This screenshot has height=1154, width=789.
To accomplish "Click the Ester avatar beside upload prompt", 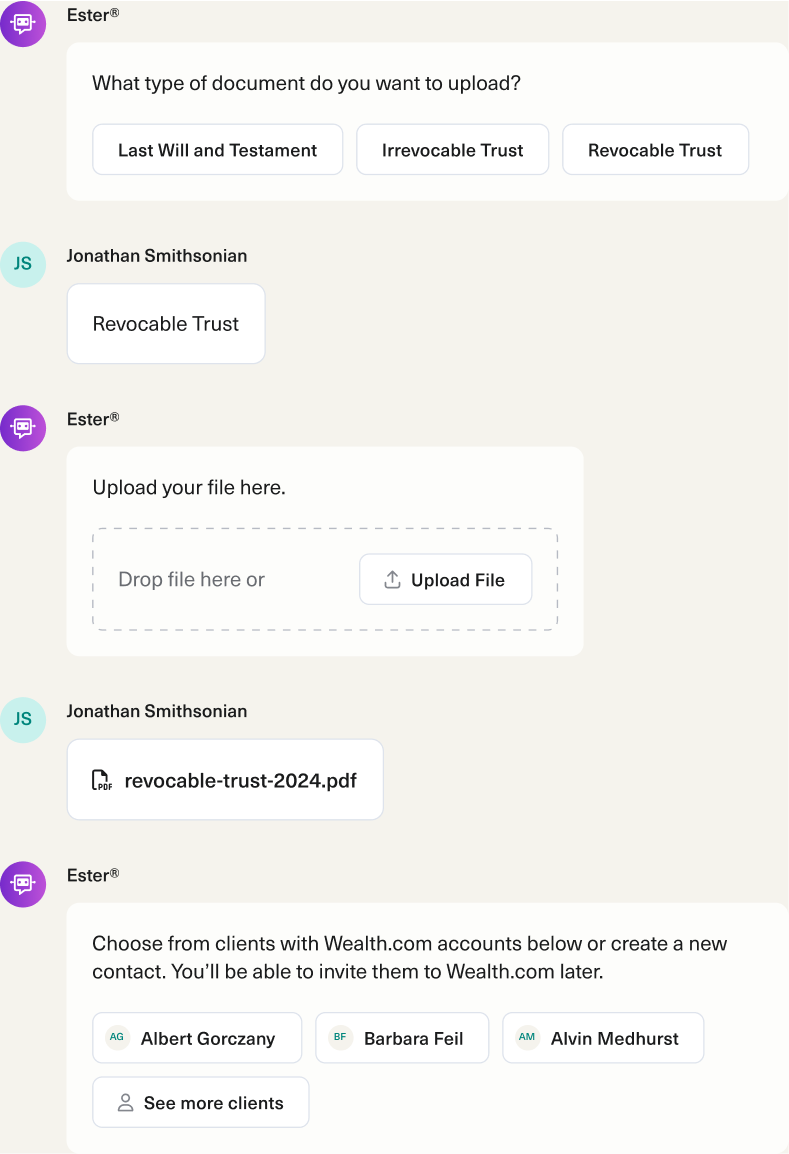I will (x=23, y=428).
